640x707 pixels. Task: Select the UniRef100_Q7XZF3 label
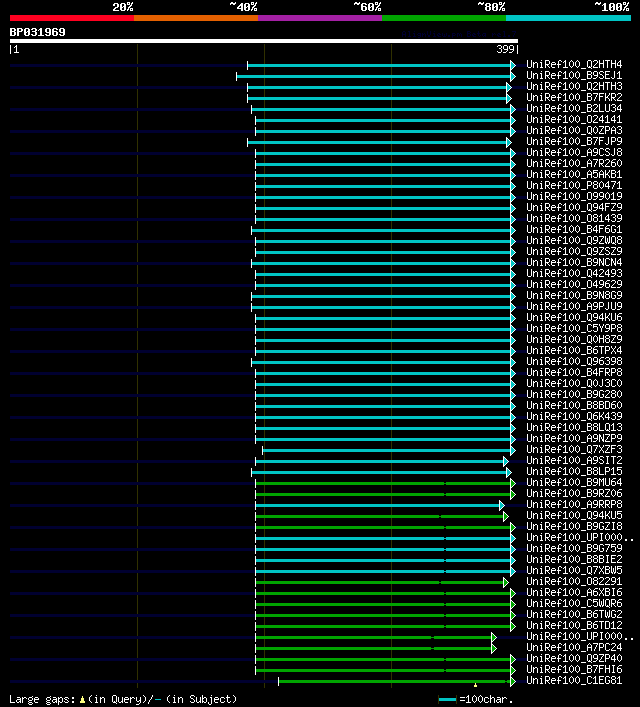coord(574,450)
